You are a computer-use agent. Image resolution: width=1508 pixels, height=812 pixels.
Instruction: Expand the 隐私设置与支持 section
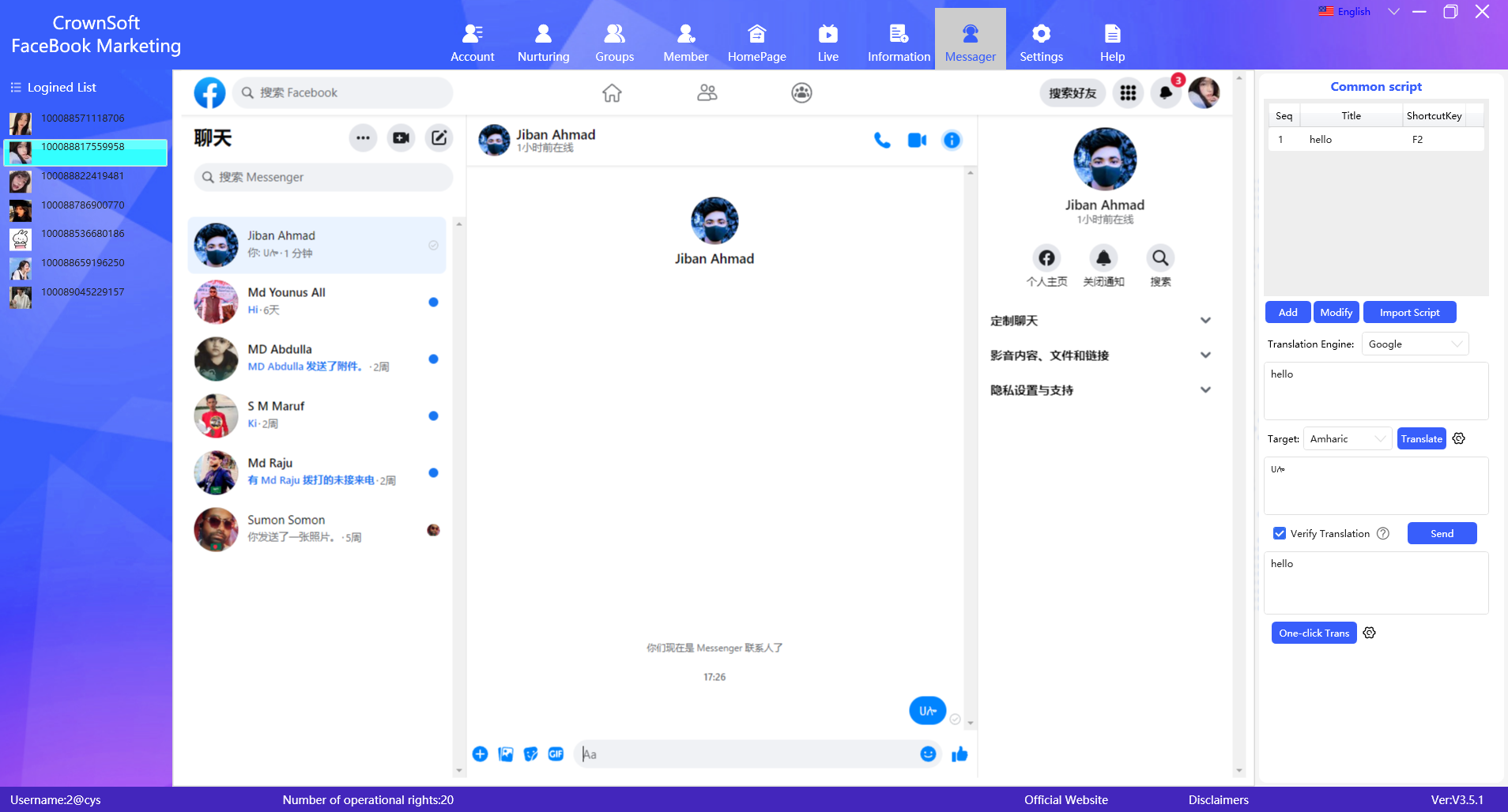(x=1101, y=390)
